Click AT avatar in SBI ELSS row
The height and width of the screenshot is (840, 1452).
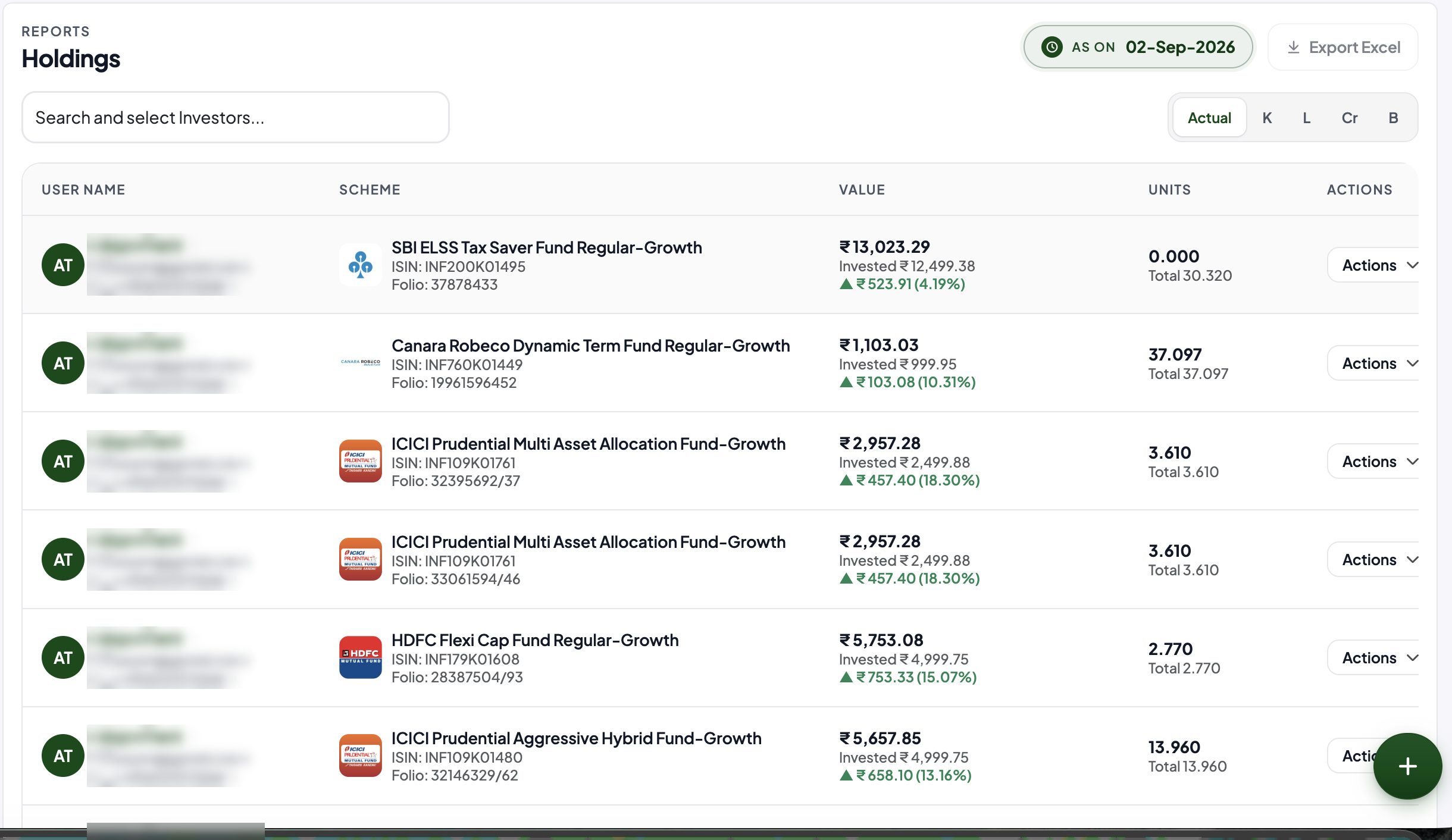(63, 265)
